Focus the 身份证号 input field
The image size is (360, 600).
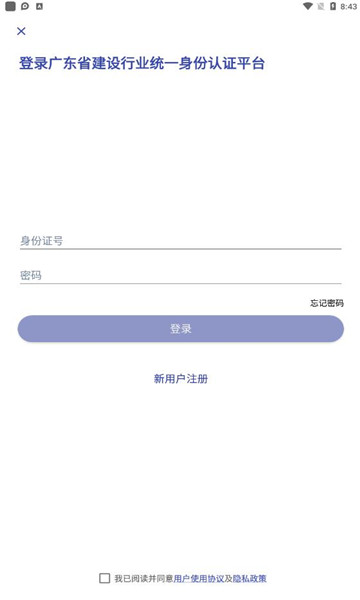181,241
